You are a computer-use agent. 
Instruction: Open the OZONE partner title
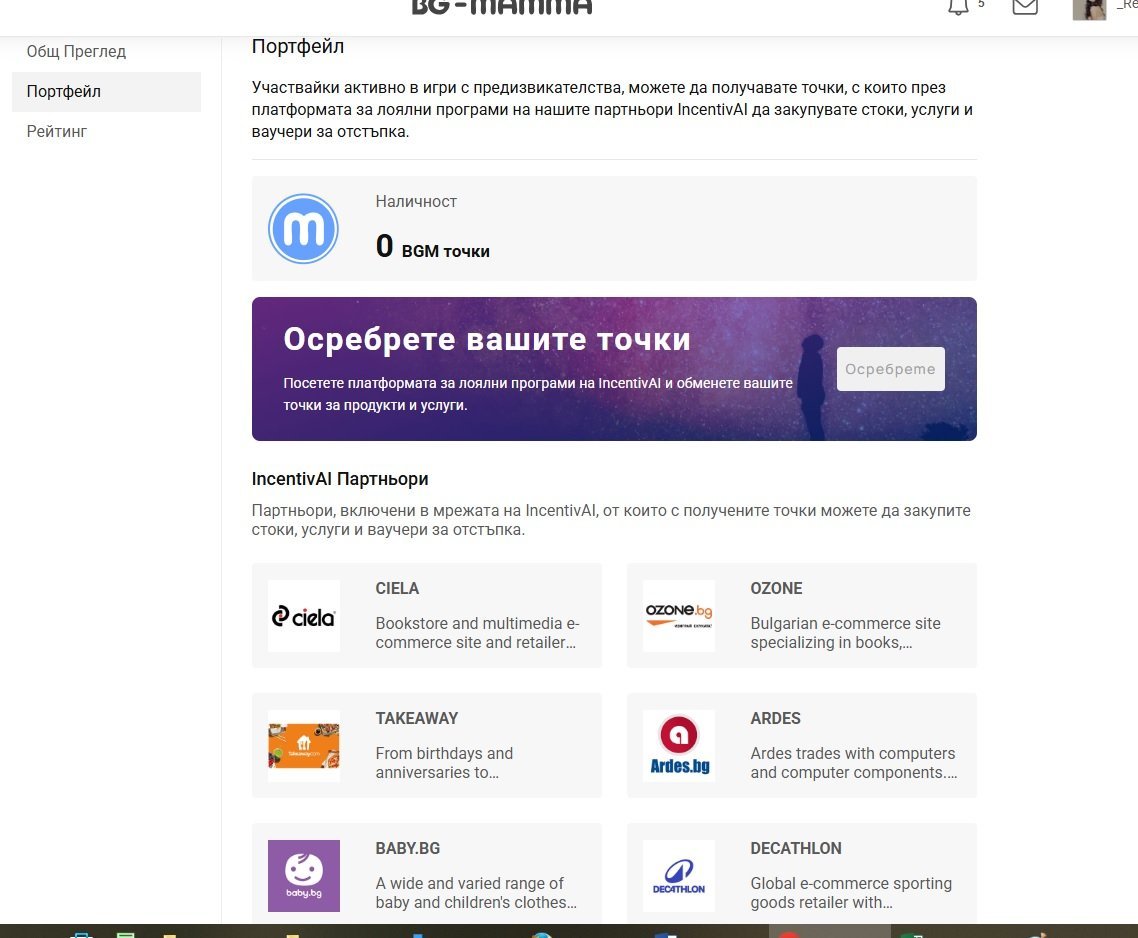click(x=776, y=588)
